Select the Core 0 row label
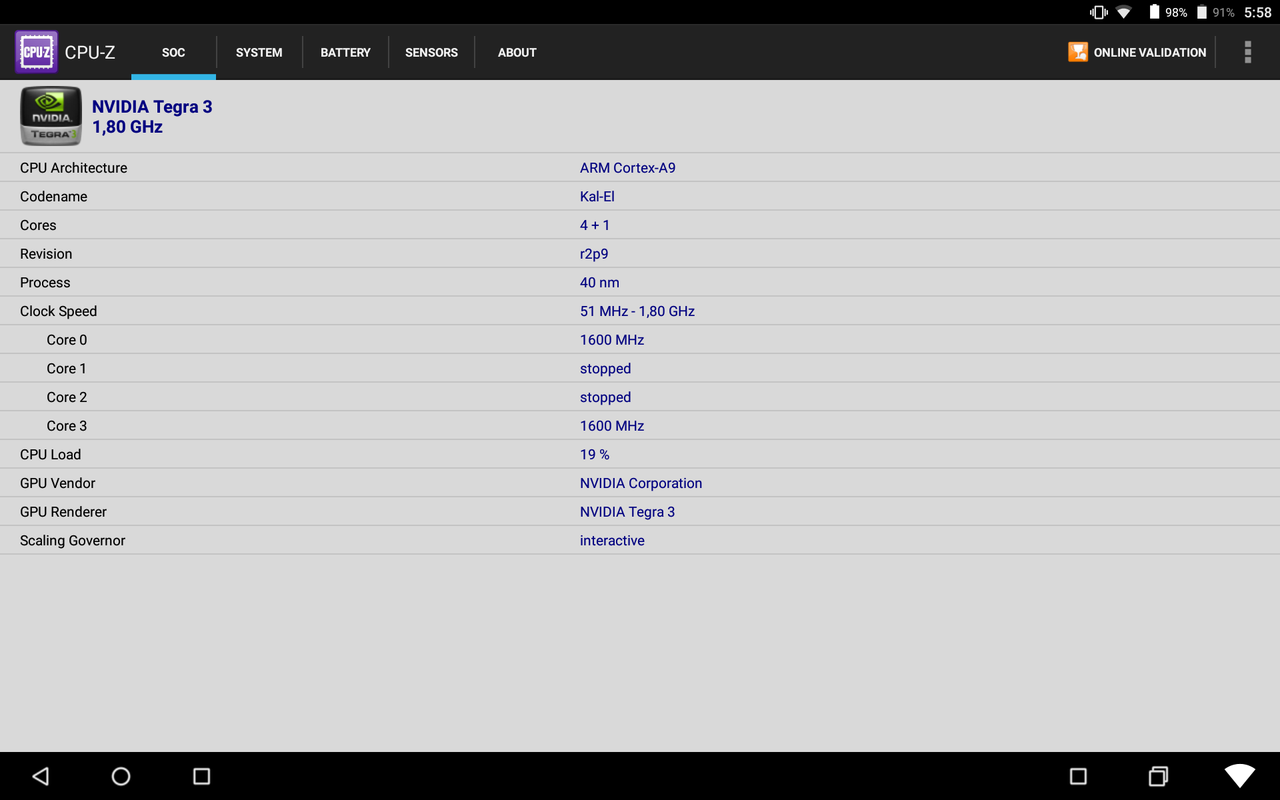The width and height of the screenshot is (1280, 800). [67, 340]
